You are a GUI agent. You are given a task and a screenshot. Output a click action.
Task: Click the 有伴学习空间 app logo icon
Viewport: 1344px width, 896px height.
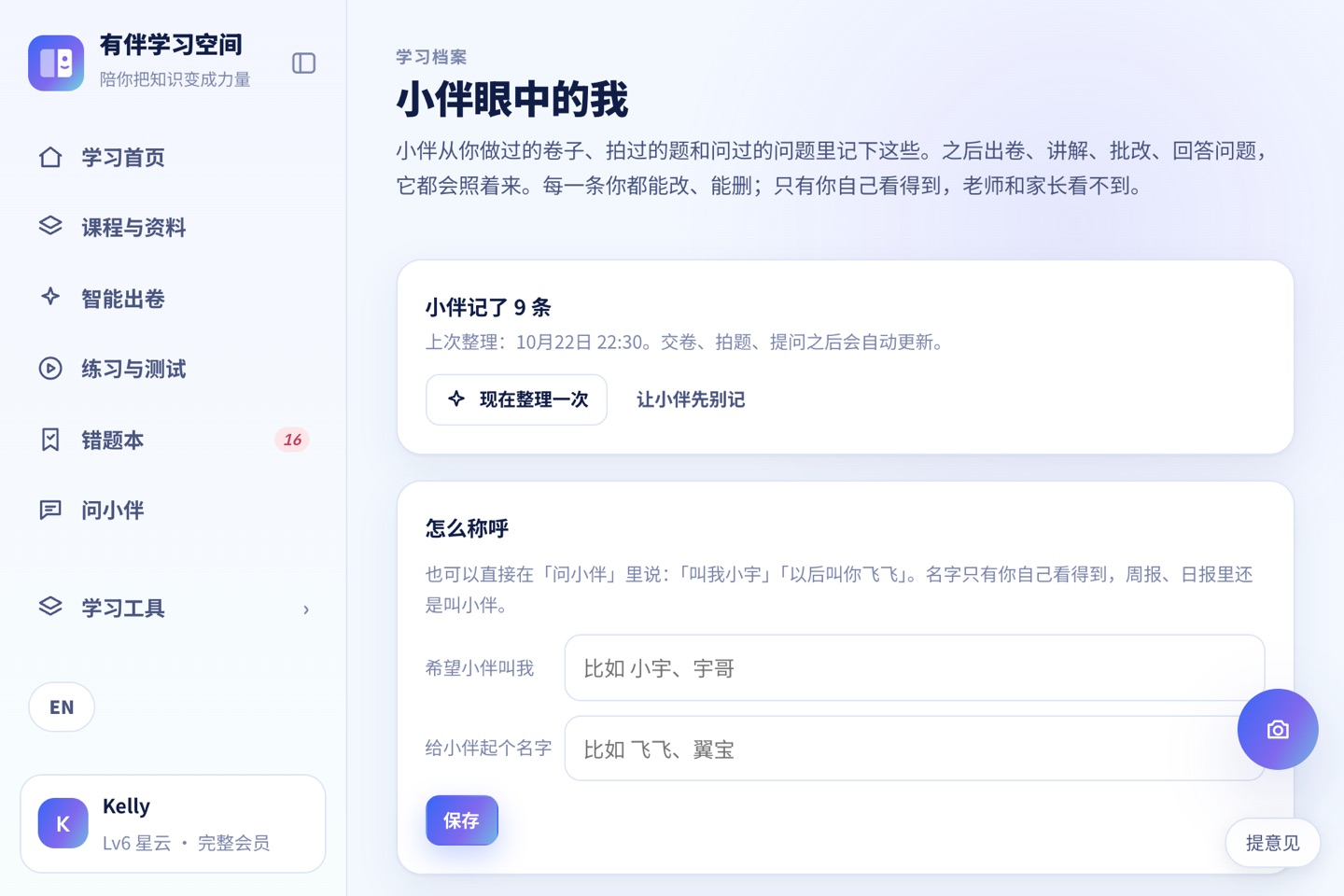pyautogui.click(x=56, y=63)
